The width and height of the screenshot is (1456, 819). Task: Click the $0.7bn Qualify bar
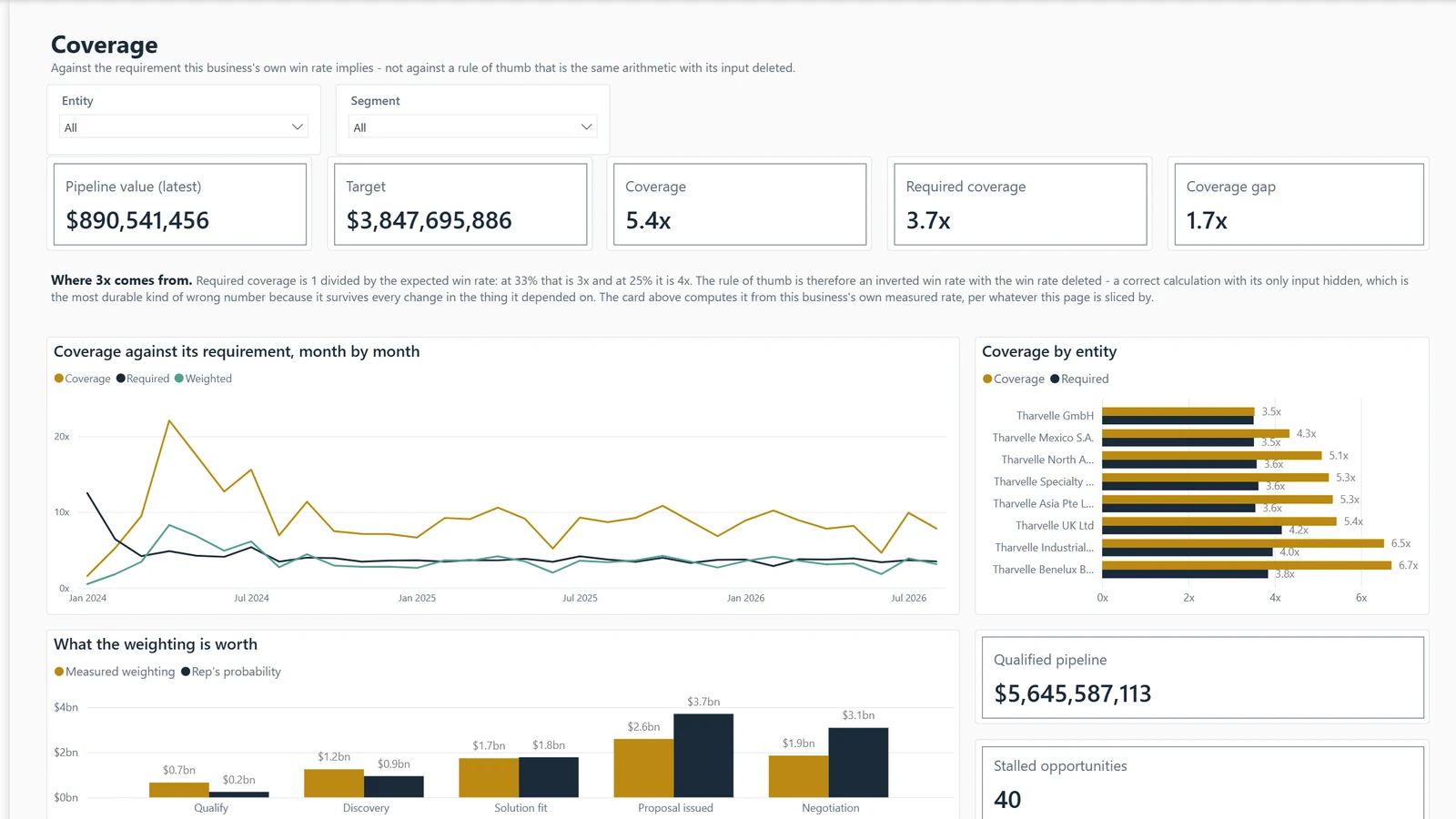pyautogui.click(x=179, y=790)
